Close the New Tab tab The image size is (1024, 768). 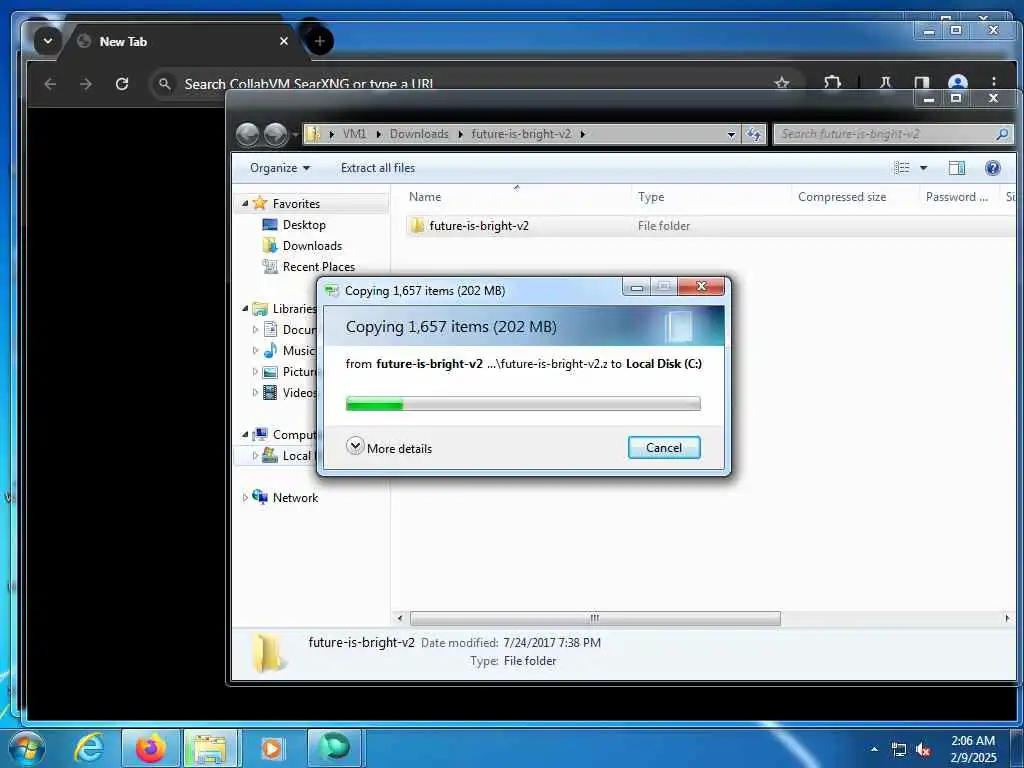click(284, 41)
